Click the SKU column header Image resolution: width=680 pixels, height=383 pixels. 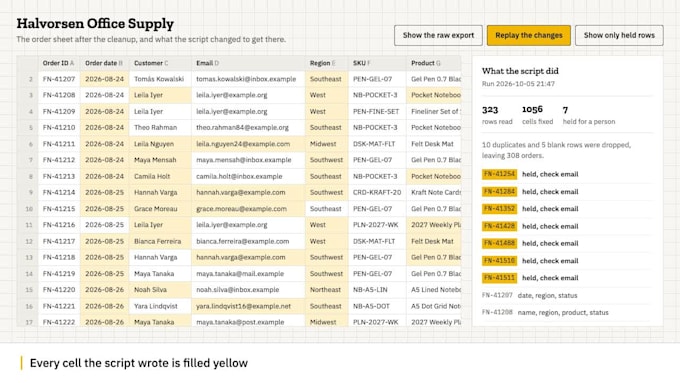[x=377, y=63]
